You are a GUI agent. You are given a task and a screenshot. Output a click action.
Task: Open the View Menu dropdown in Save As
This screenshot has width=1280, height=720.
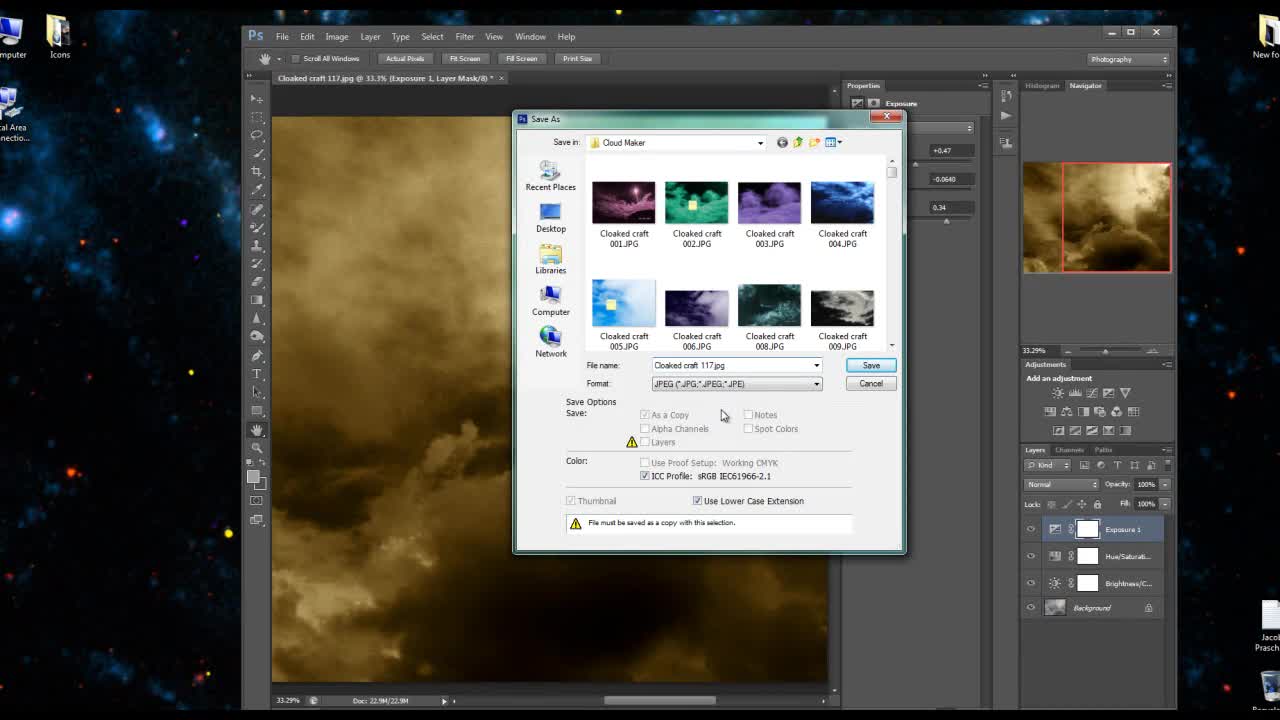(834, 142)
